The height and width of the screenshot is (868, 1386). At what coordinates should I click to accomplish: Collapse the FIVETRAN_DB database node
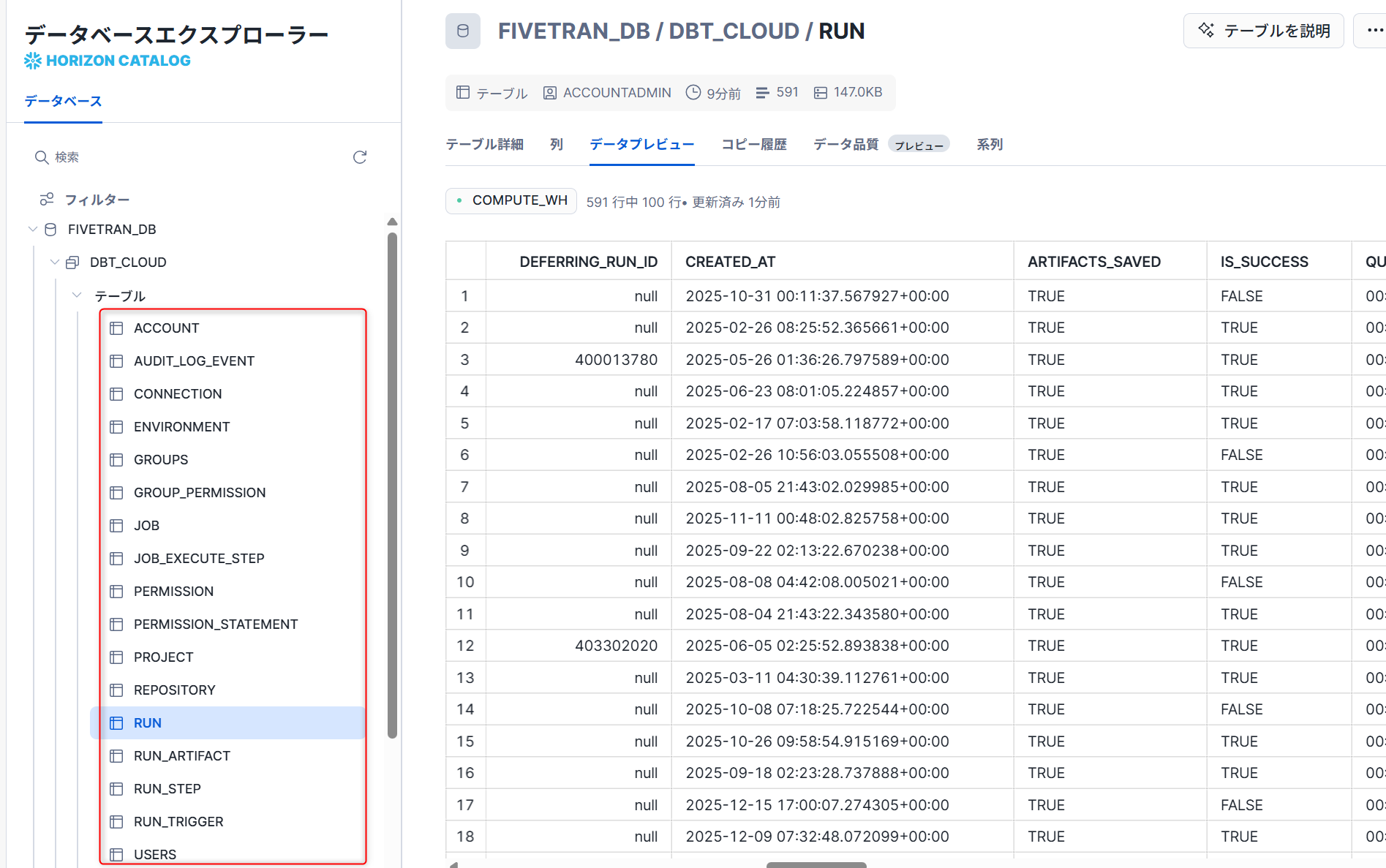click(33, 230)
